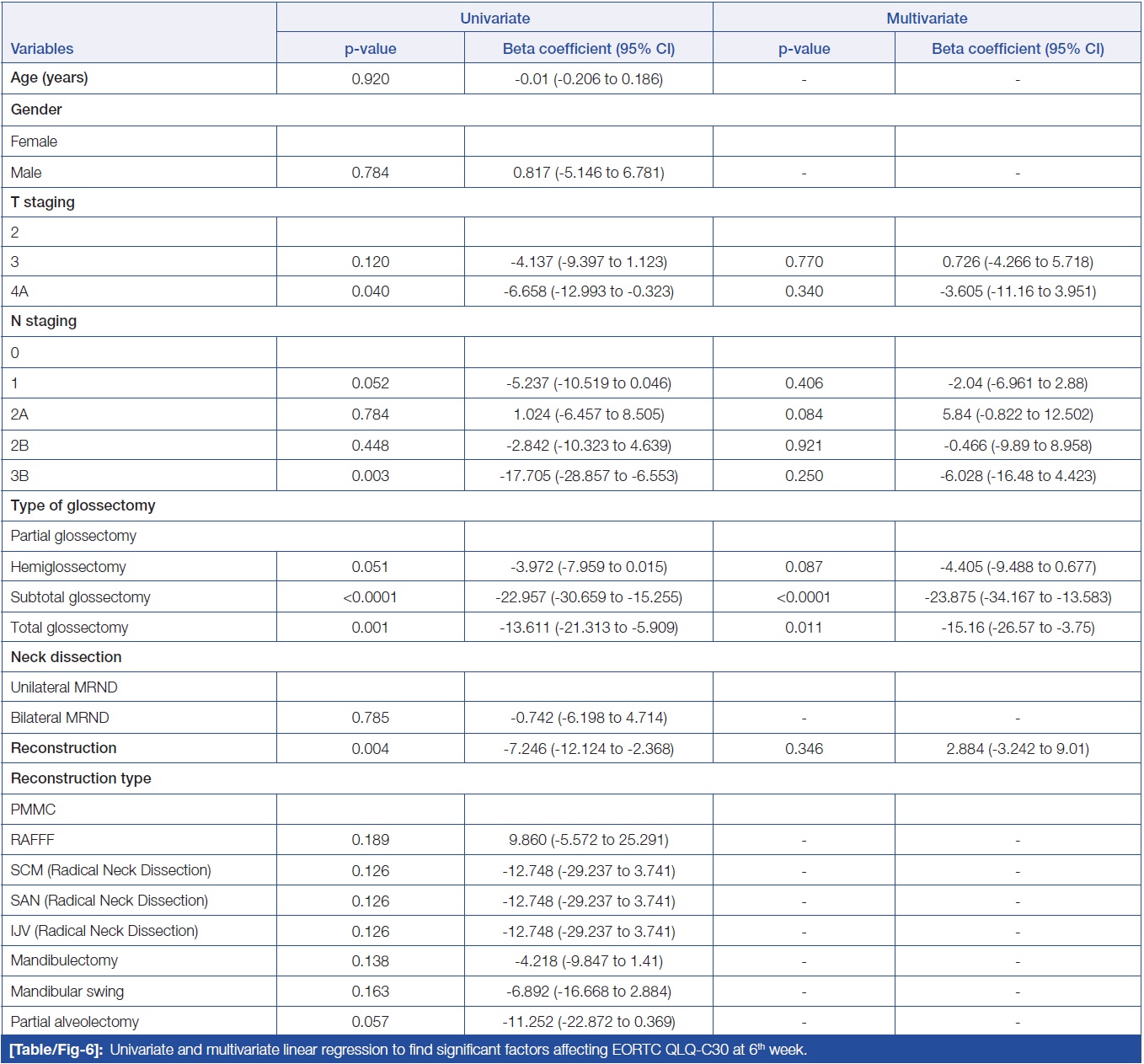Click the Bilateral MRND row label
Screen dimensions: 1144x1064
tap(60, 718)
